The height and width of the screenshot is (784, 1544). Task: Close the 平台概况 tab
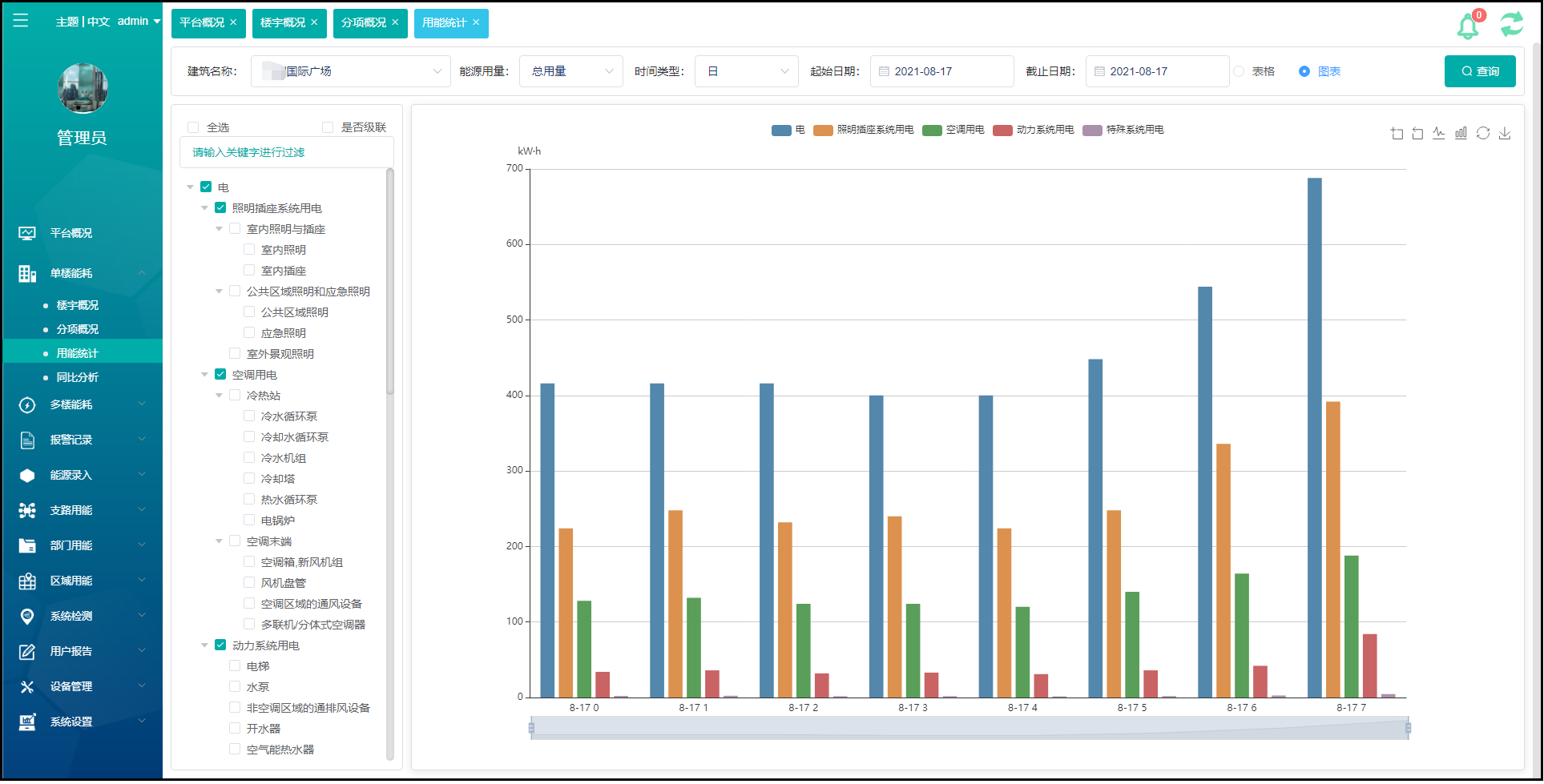[x=233, y=22]
